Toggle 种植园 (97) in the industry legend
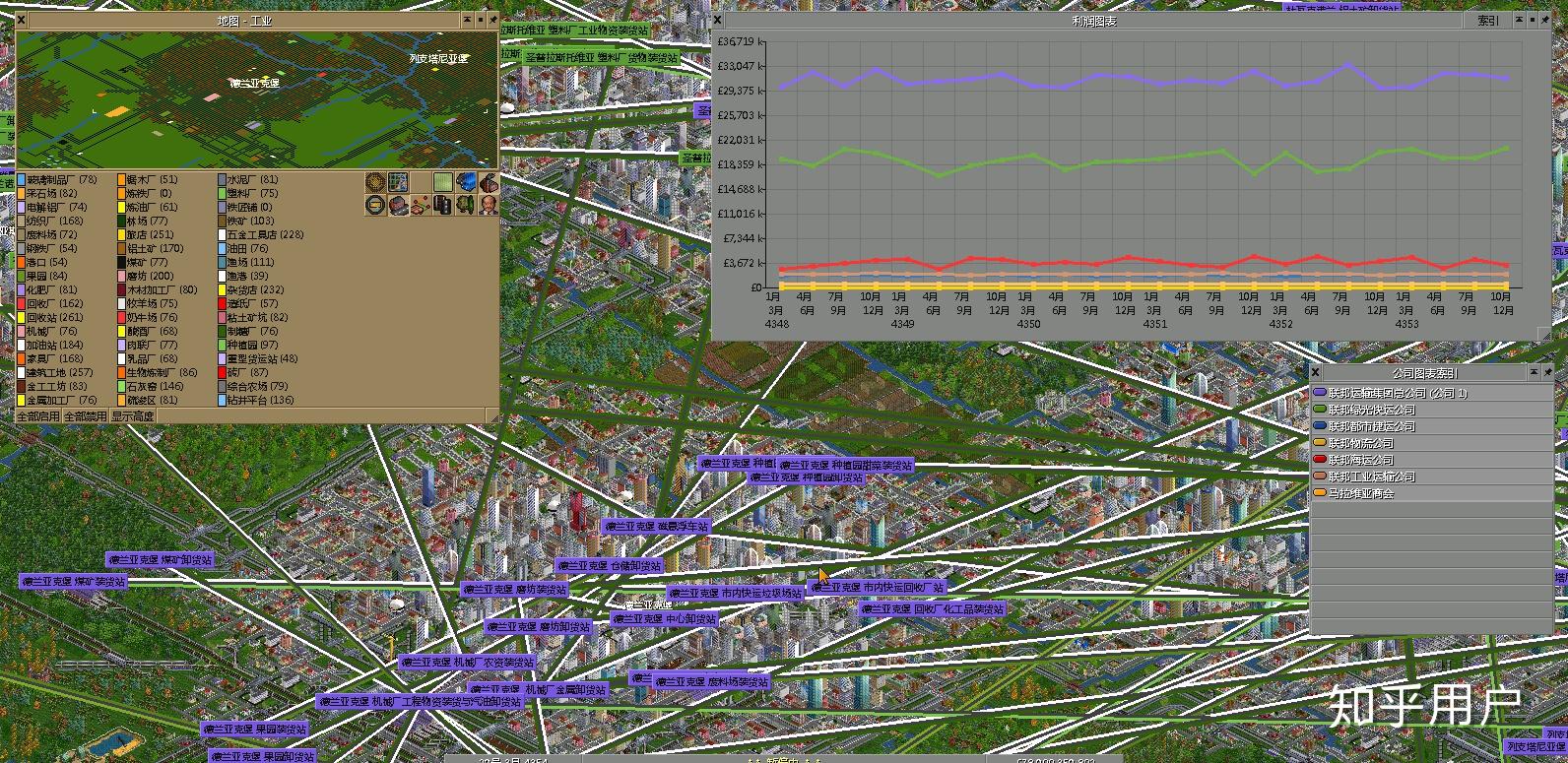1568x763 pixels. [x=249, y=346]
